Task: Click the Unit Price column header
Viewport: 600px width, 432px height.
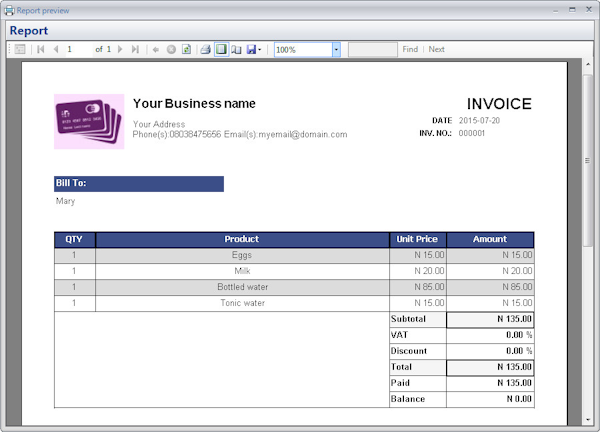Action: pyautogui.click(x=417, y=240)
